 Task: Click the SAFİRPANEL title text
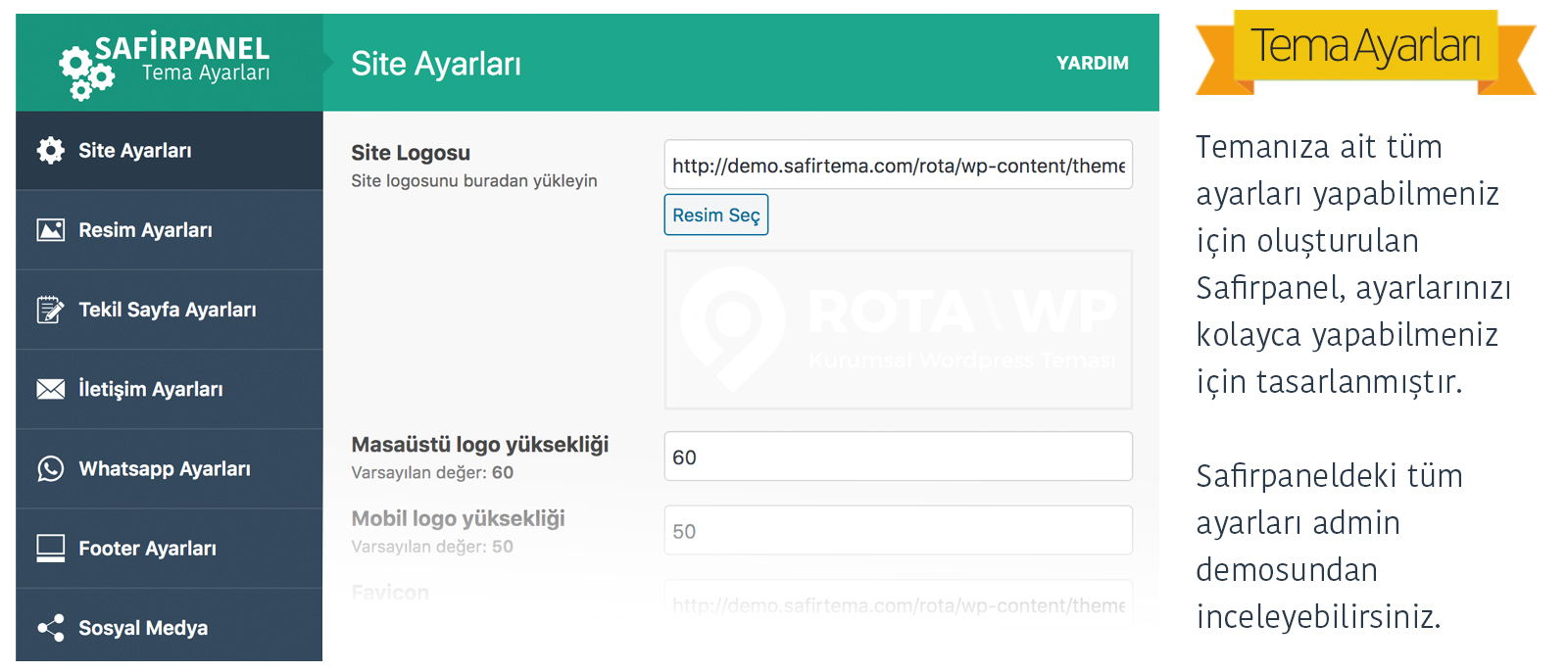[182, 47]
